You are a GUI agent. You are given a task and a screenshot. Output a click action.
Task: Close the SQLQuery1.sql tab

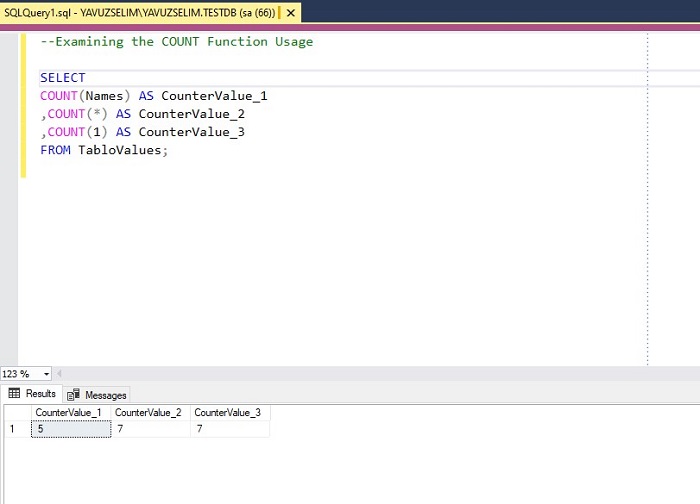(291, 13)
